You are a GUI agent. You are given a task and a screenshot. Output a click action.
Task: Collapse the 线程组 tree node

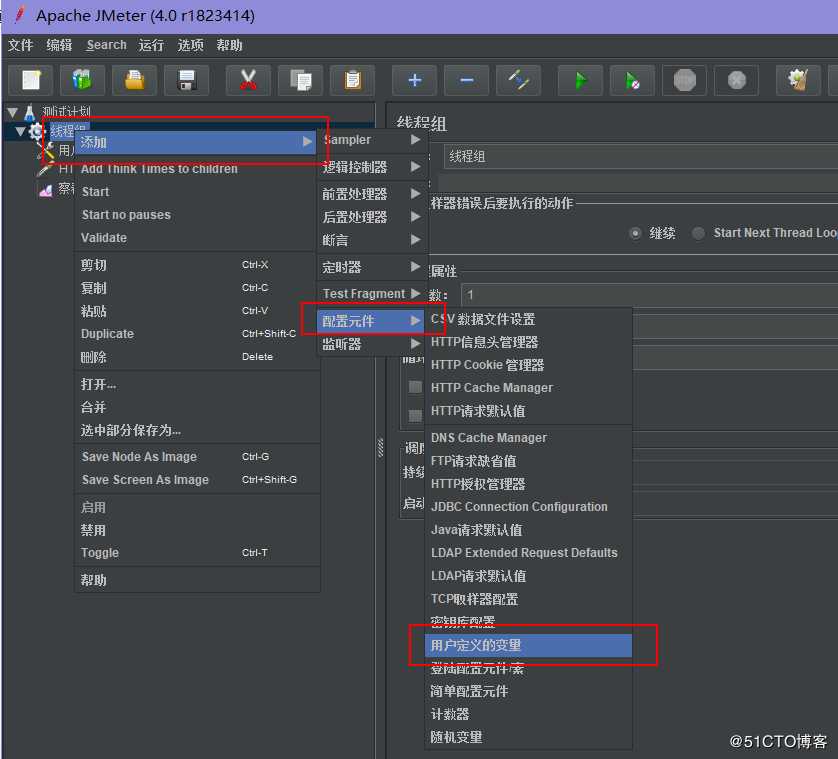(20, 131)
